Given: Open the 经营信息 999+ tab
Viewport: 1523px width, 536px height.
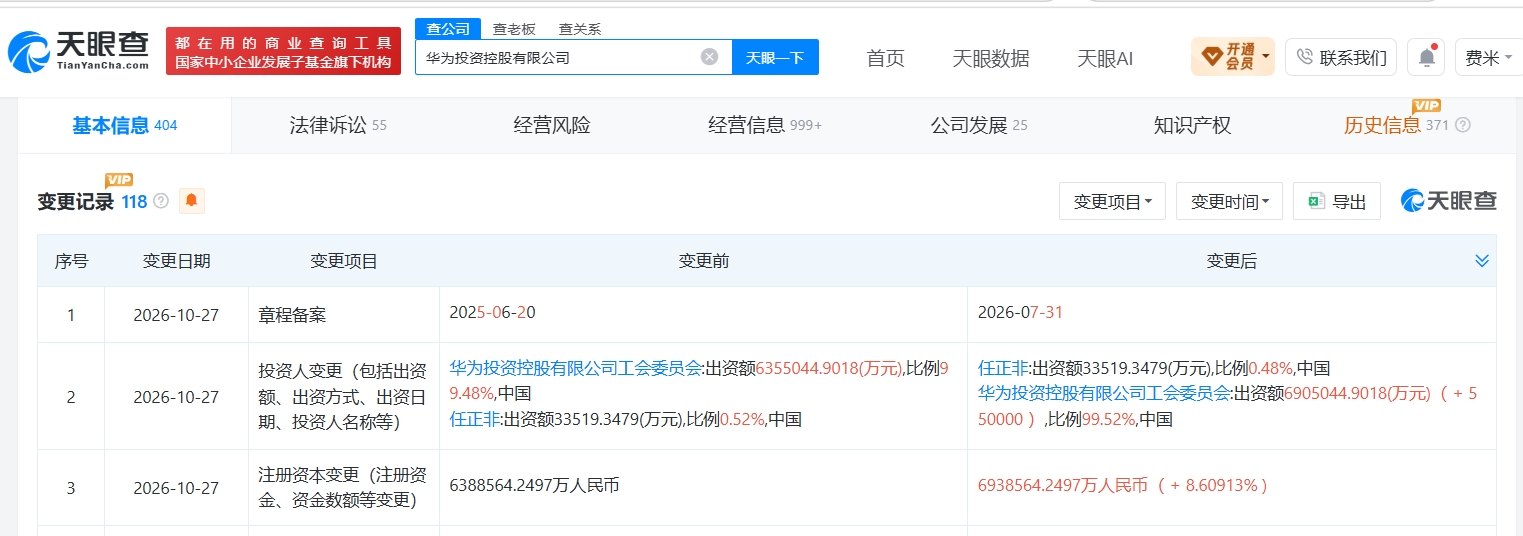Looking at the screenshot, I should pos(765,126).
